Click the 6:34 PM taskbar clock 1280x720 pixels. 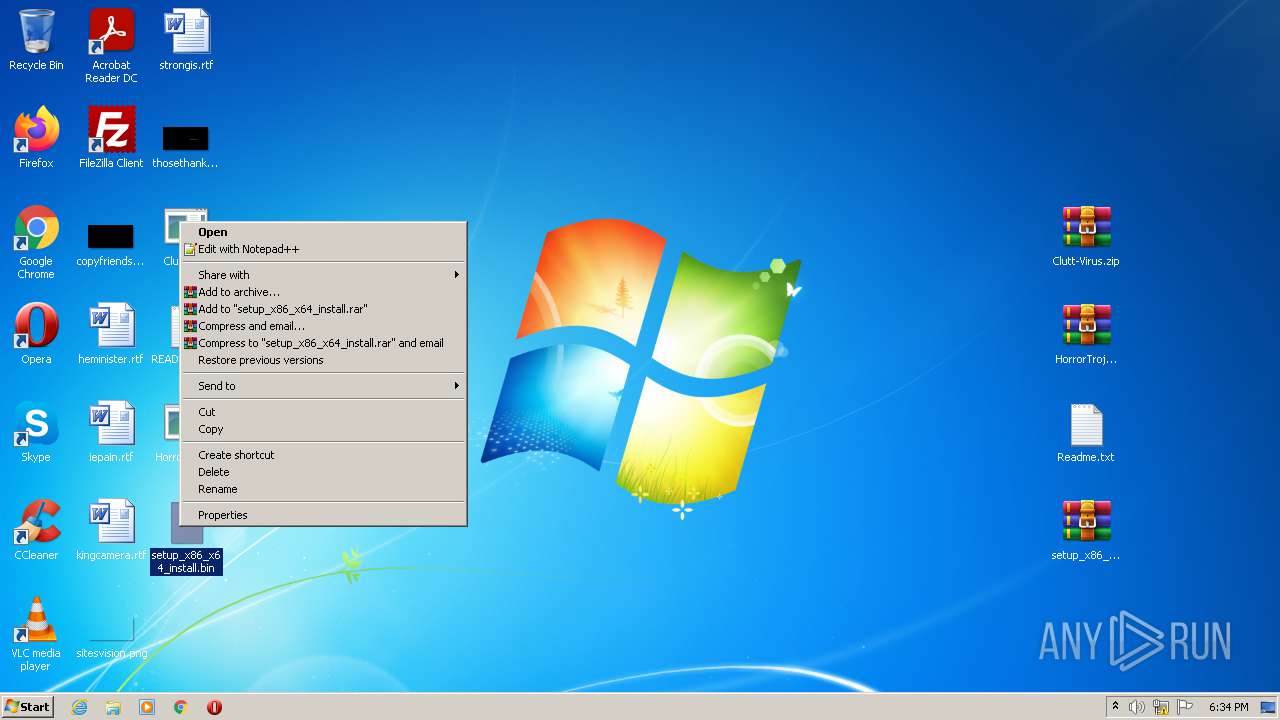pos(1228,707)
